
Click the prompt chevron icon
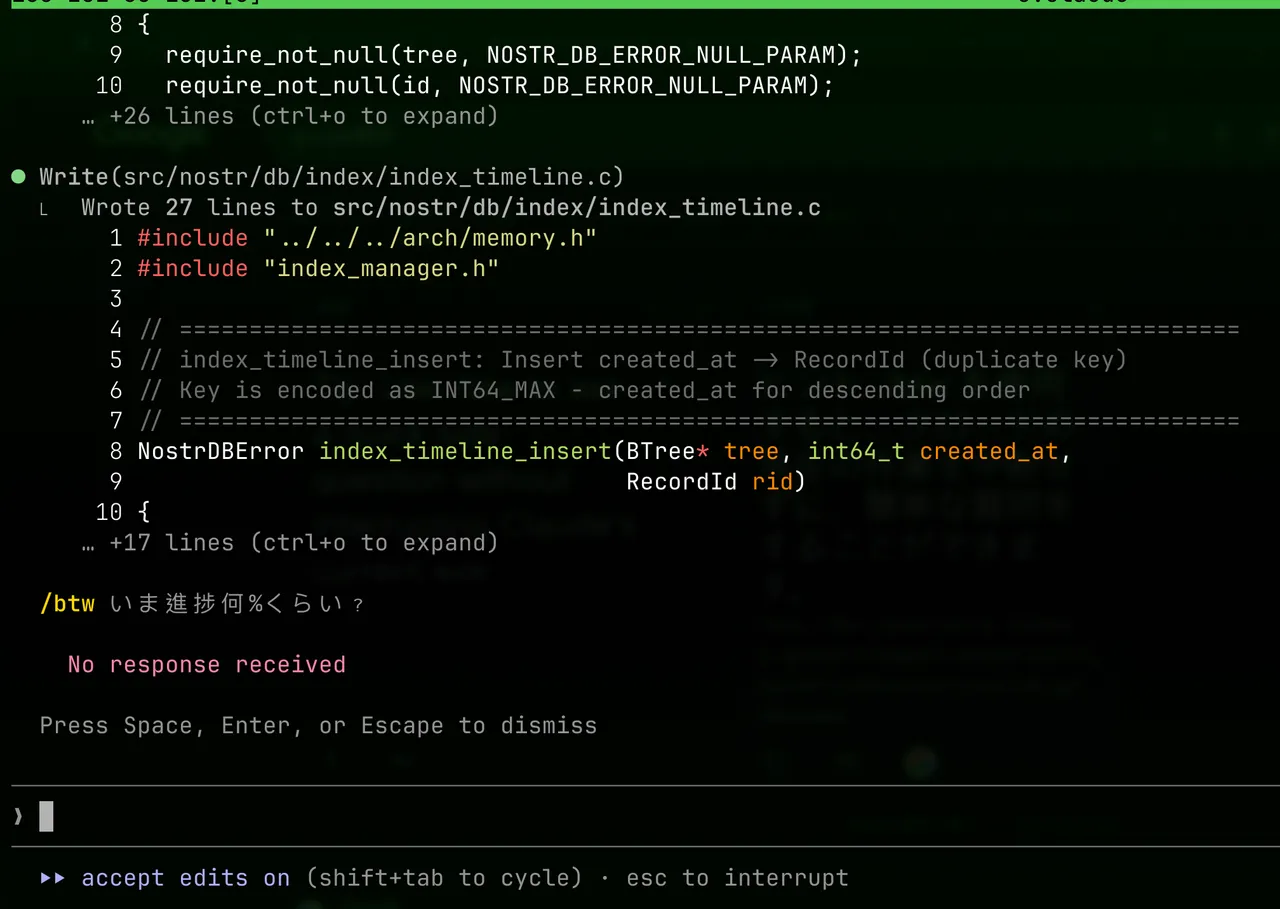18,817
